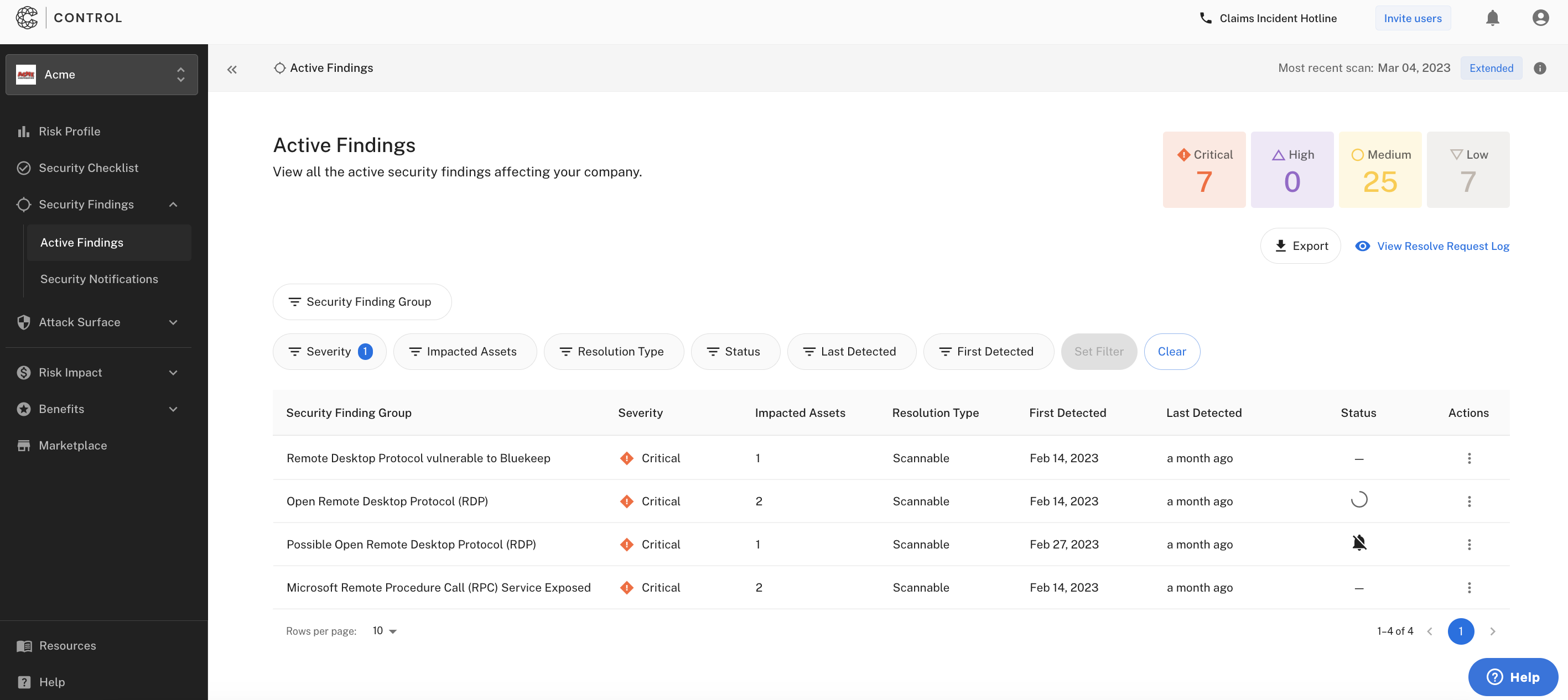Click the Benefits star icon
Image resolution: width=1568 pixels, height=700 pixels.
pyautogui.click(x=24, y=409)
